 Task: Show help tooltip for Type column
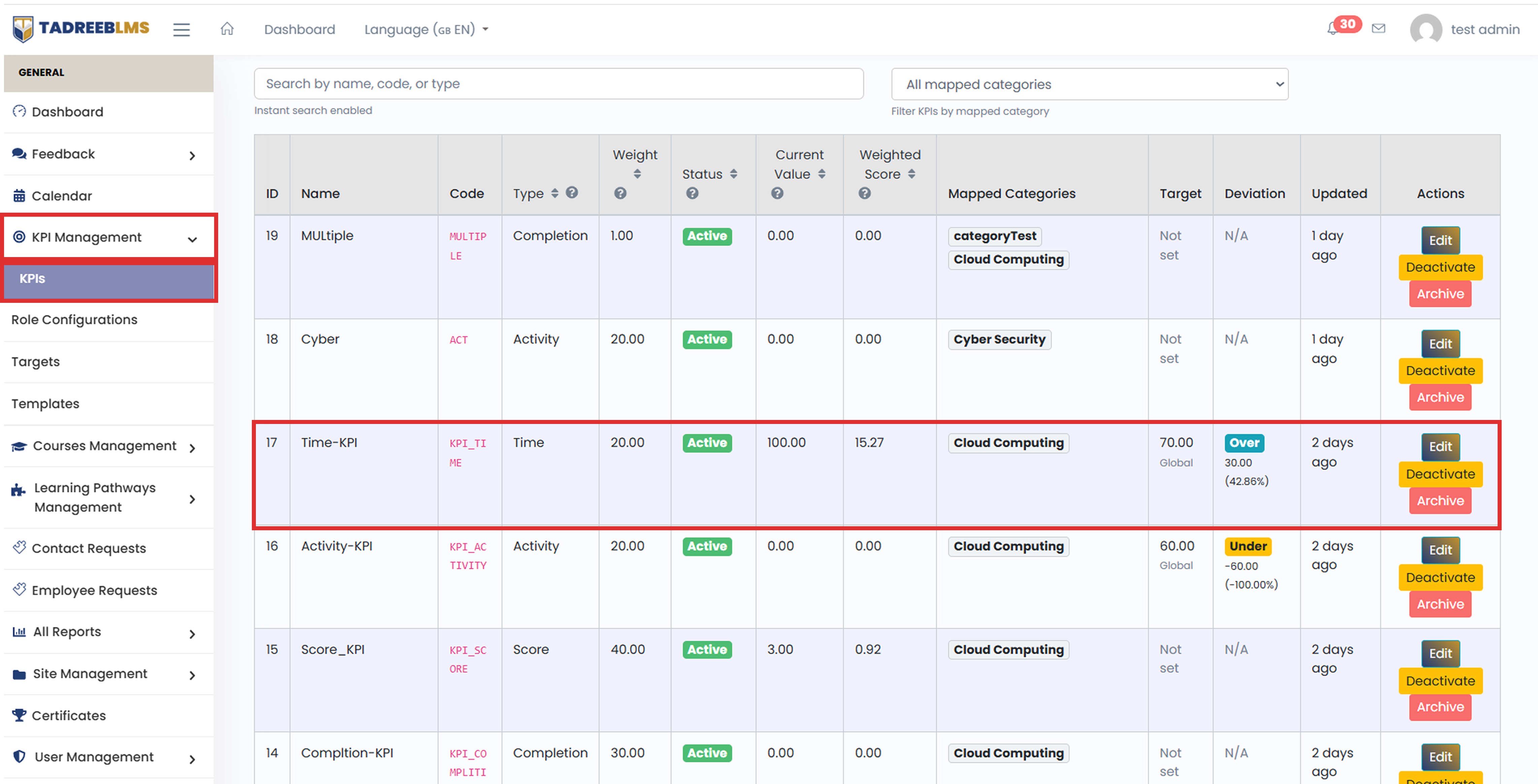tap(571, 192)
